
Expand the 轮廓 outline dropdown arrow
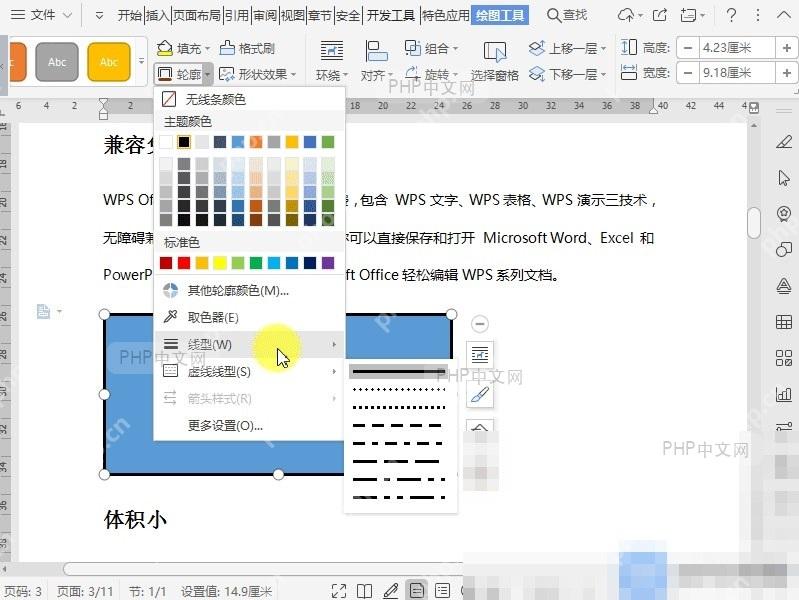pyautogui.click(x=208, y=74)
